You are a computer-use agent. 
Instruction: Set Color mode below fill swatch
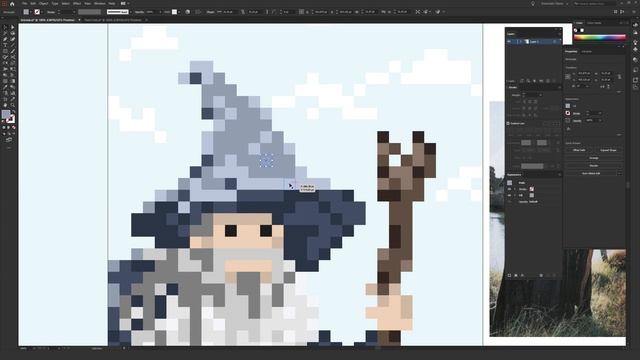4,127
